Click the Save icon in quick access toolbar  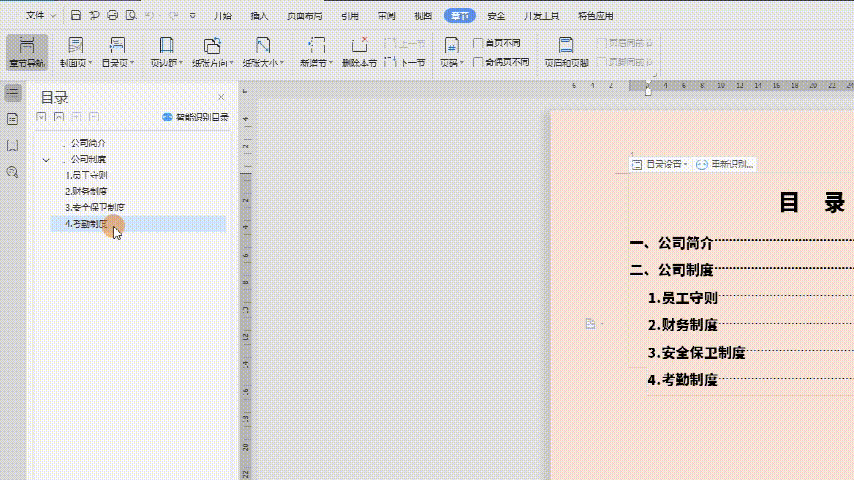click(x=76, y=16)
